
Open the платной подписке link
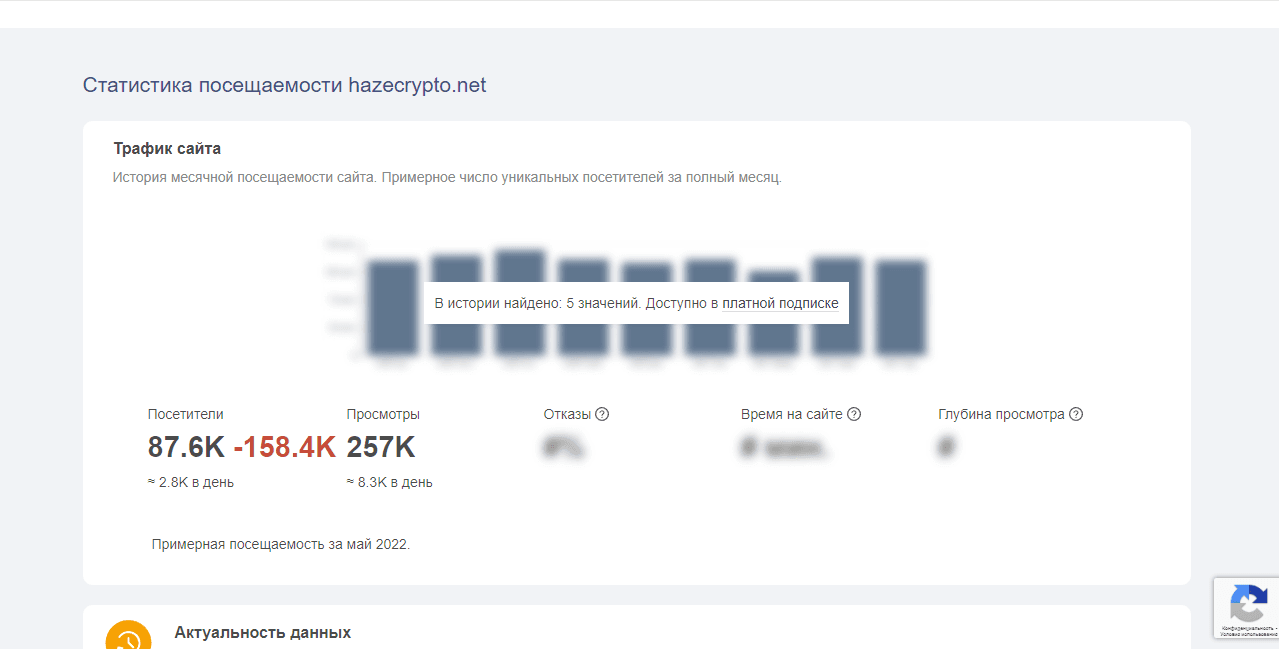(x=780, y=303)
